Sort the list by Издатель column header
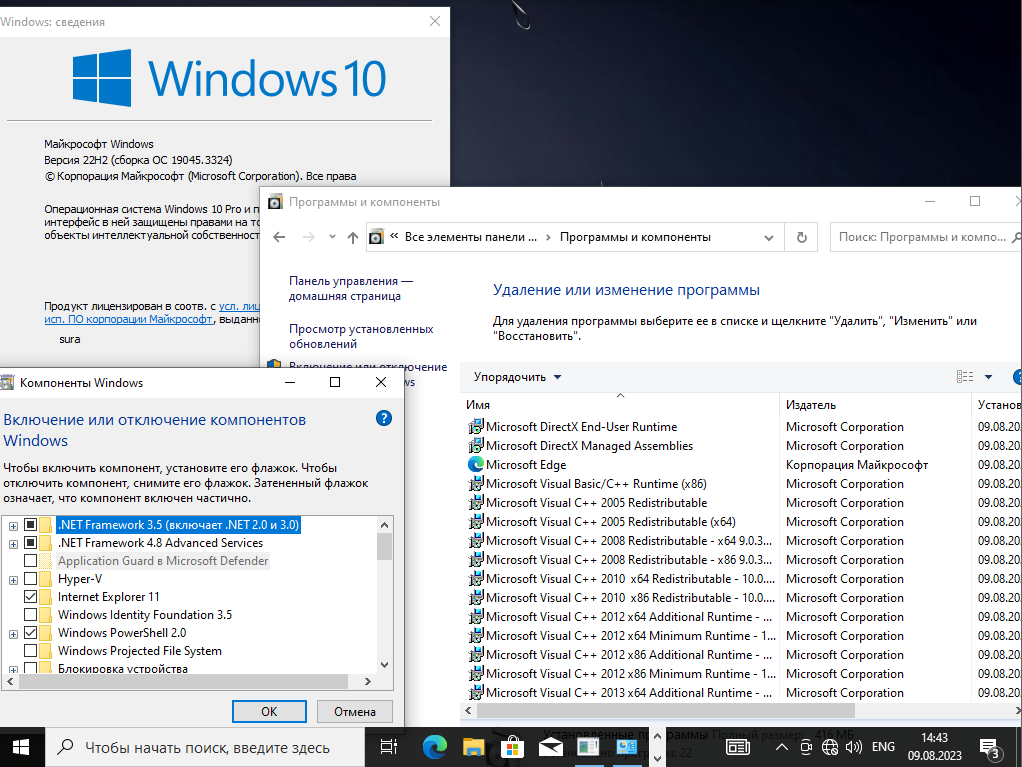1022x767 pixels. tap(811, 405)
